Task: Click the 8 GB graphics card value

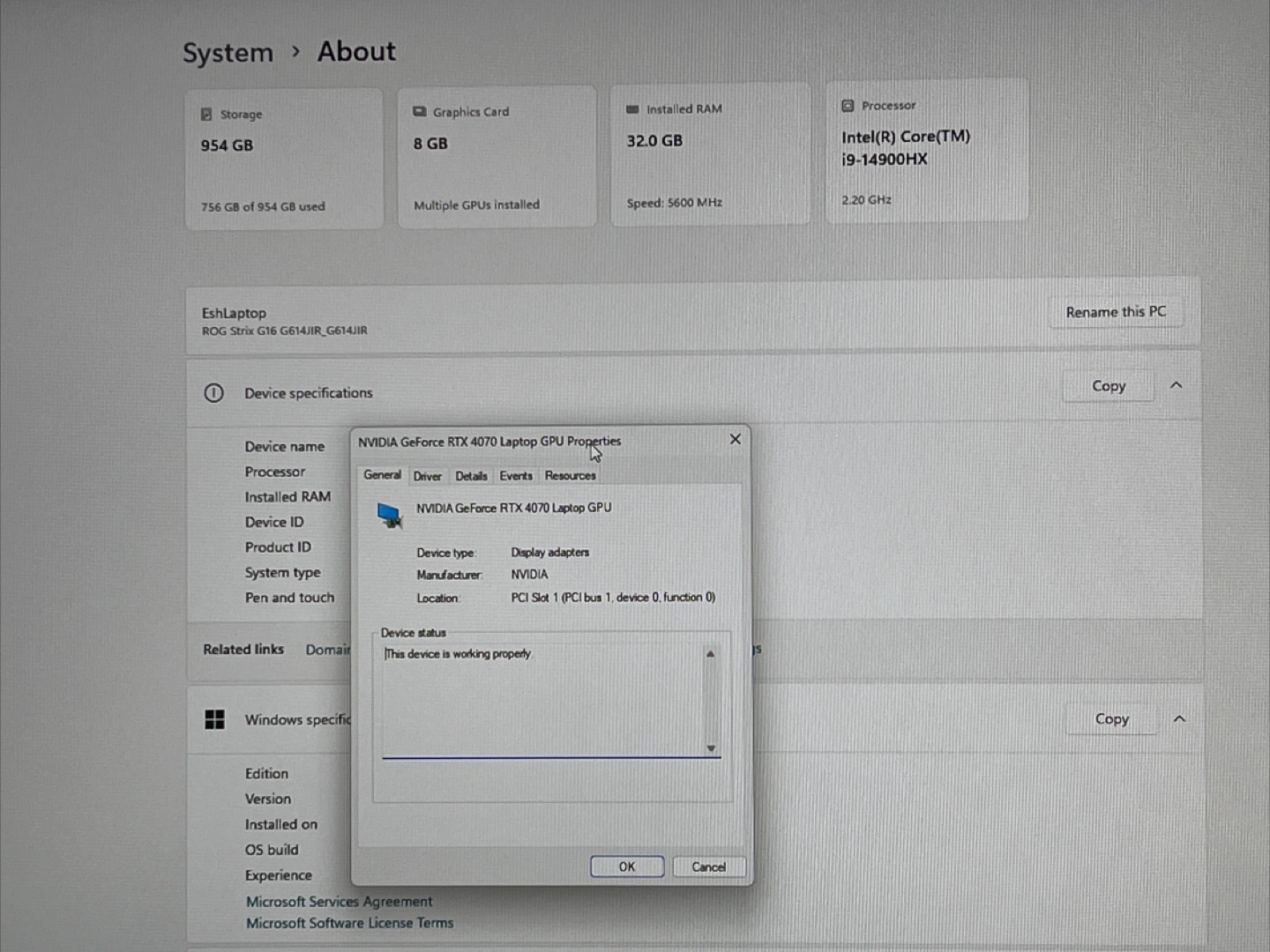Action: click(x=430, y=144)
